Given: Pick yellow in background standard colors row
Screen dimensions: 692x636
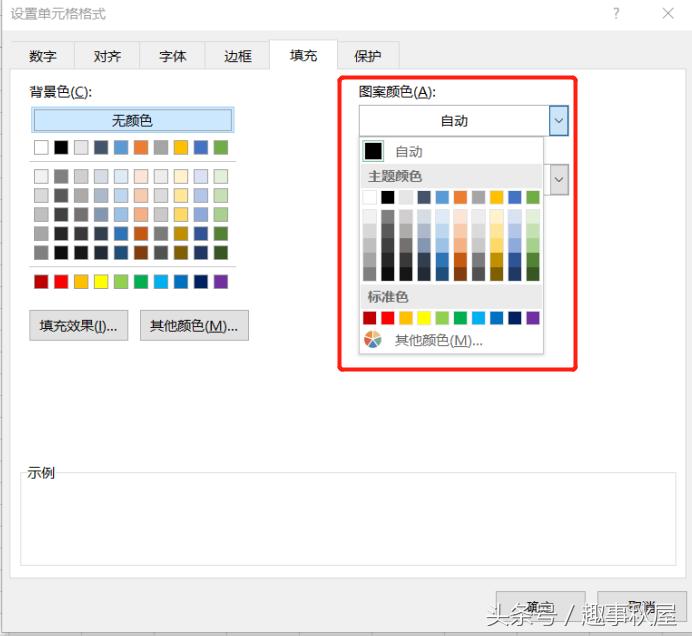Looking at the screenshot, I should (101, 282).
